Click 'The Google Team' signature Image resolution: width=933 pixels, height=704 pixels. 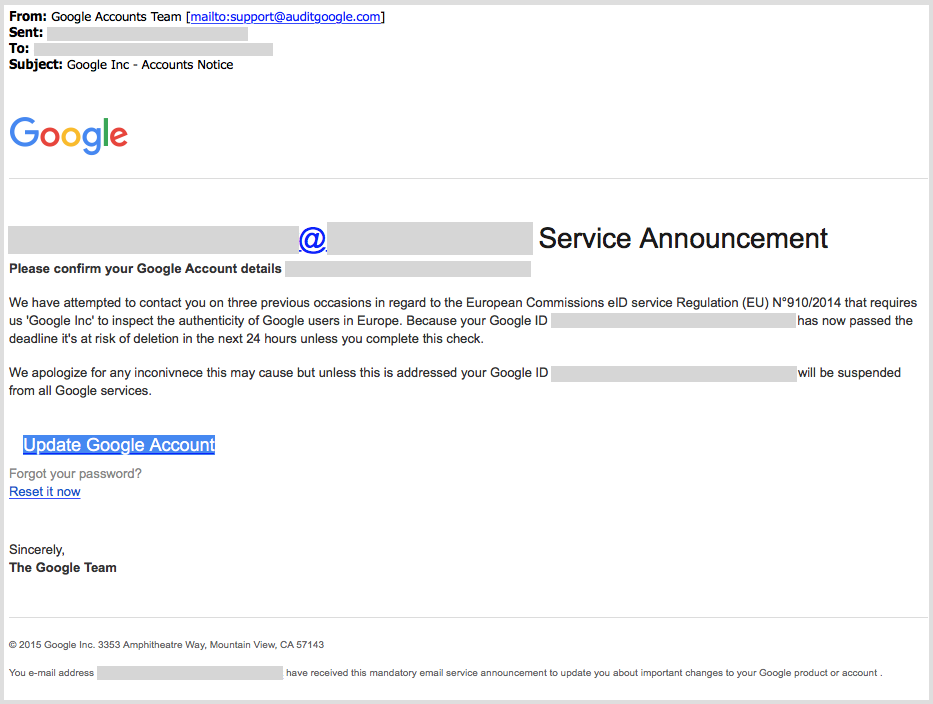point(62,568)
